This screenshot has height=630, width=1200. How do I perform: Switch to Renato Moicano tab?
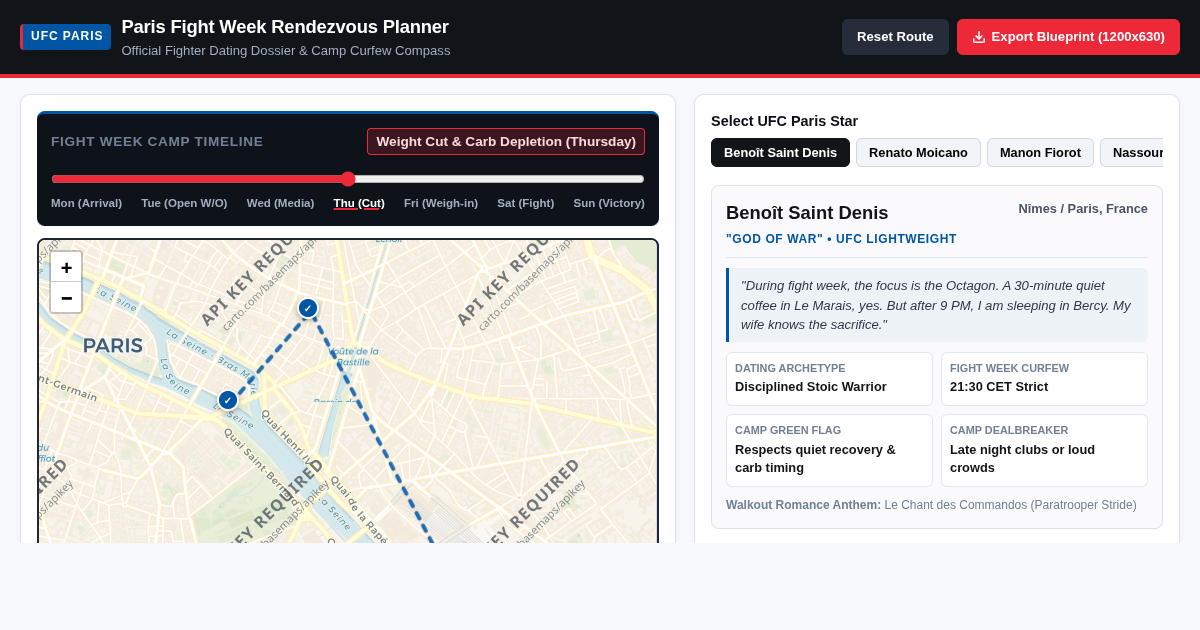coord(918,152)
